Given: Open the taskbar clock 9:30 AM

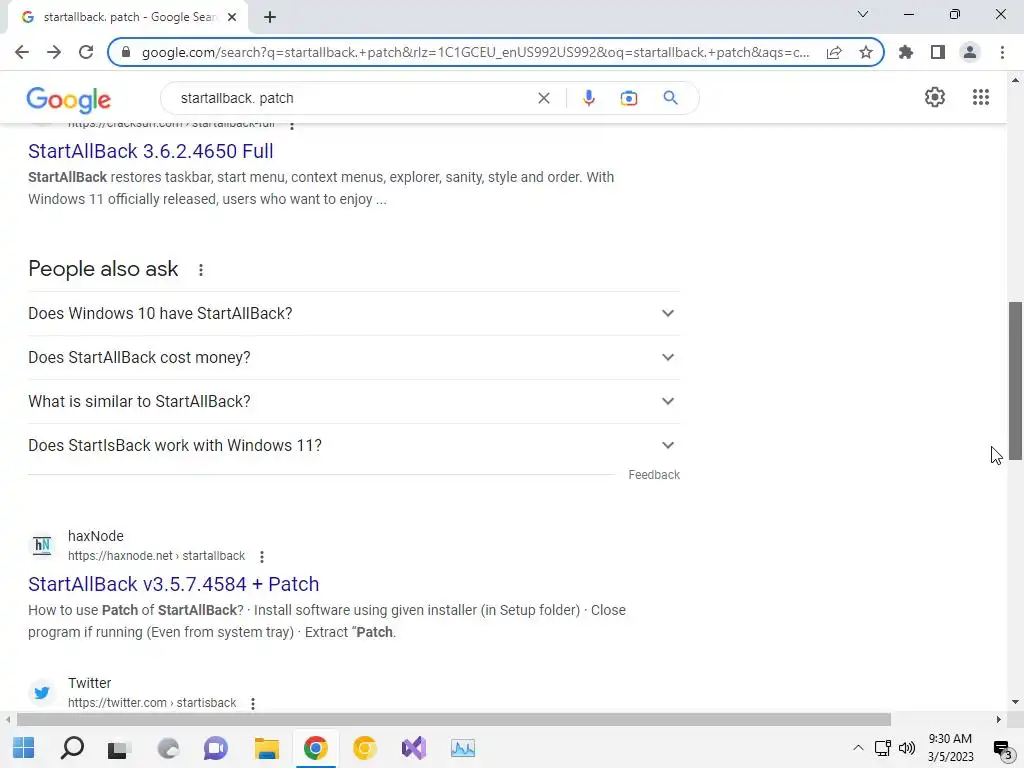Looking at the screenshot, I should 950,748.
